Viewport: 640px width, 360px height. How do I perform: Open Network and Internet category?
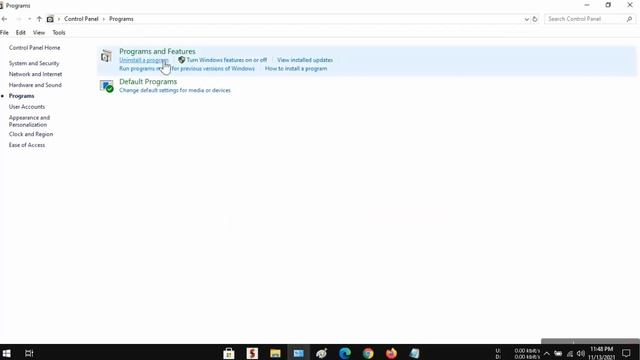(x=36, y=74)
